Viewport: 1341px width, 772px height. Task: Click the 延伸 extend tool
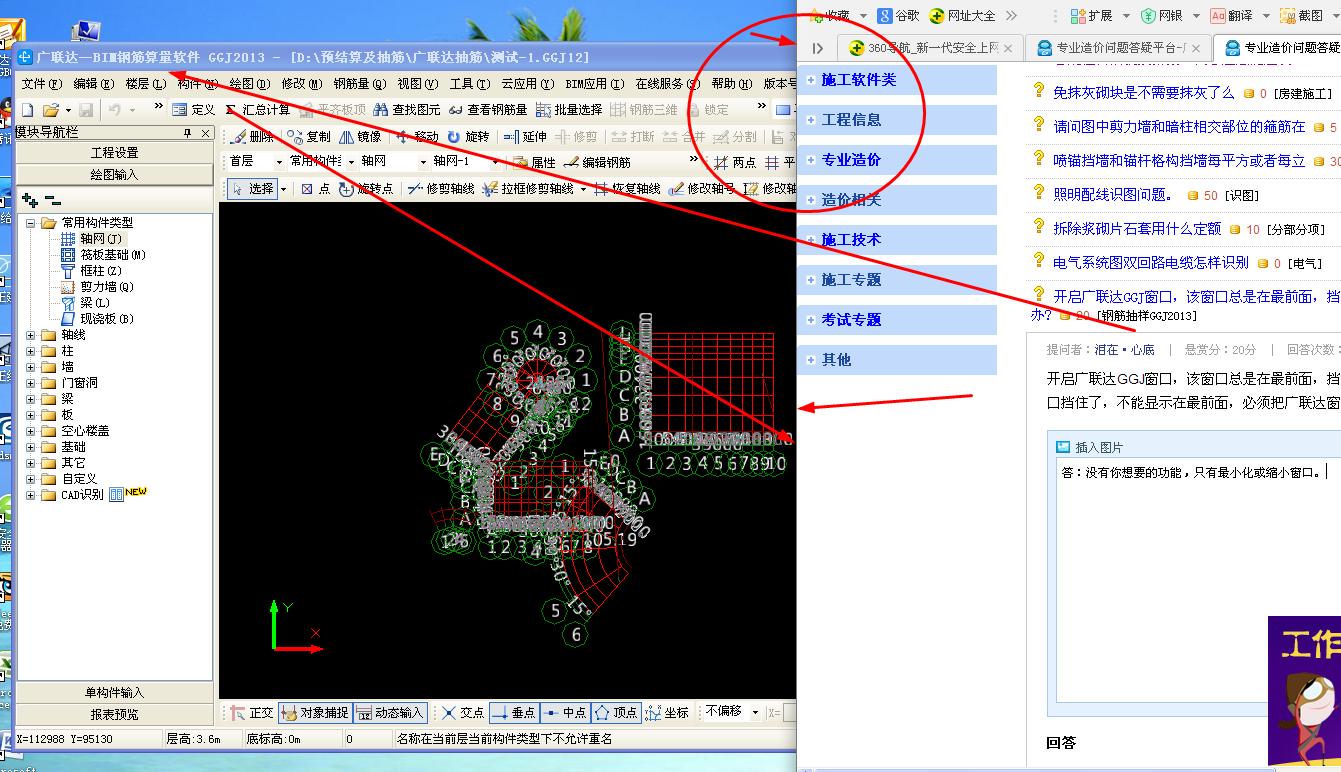point(526,137)
